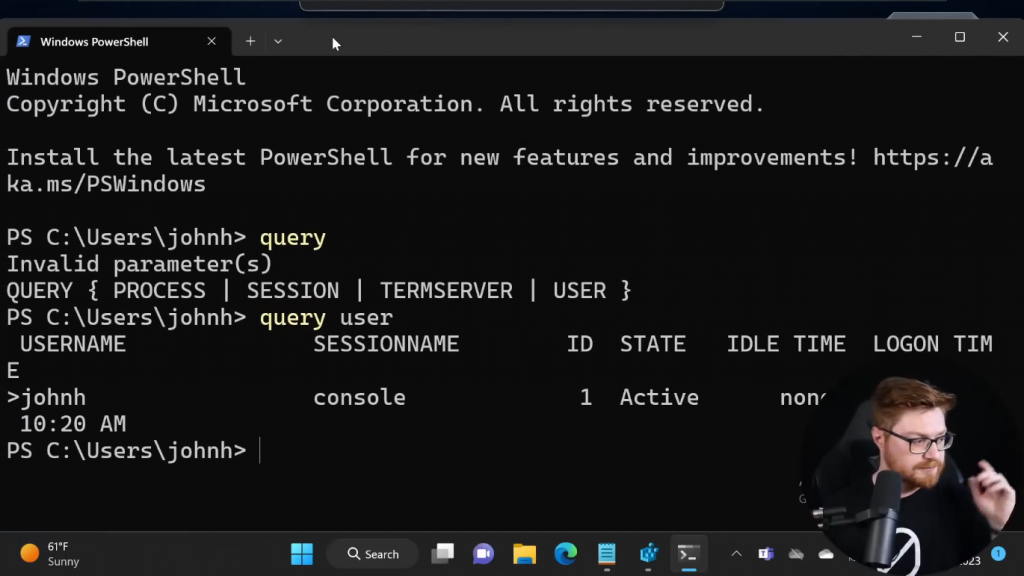Show hidden system tray icons

[x=736, y=554]
